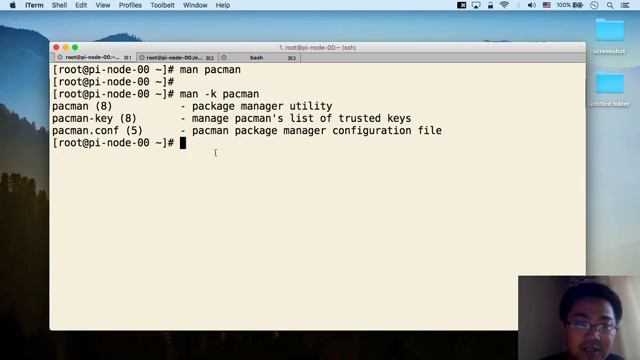Close the first tab using its circle icon

coord(60,58)
